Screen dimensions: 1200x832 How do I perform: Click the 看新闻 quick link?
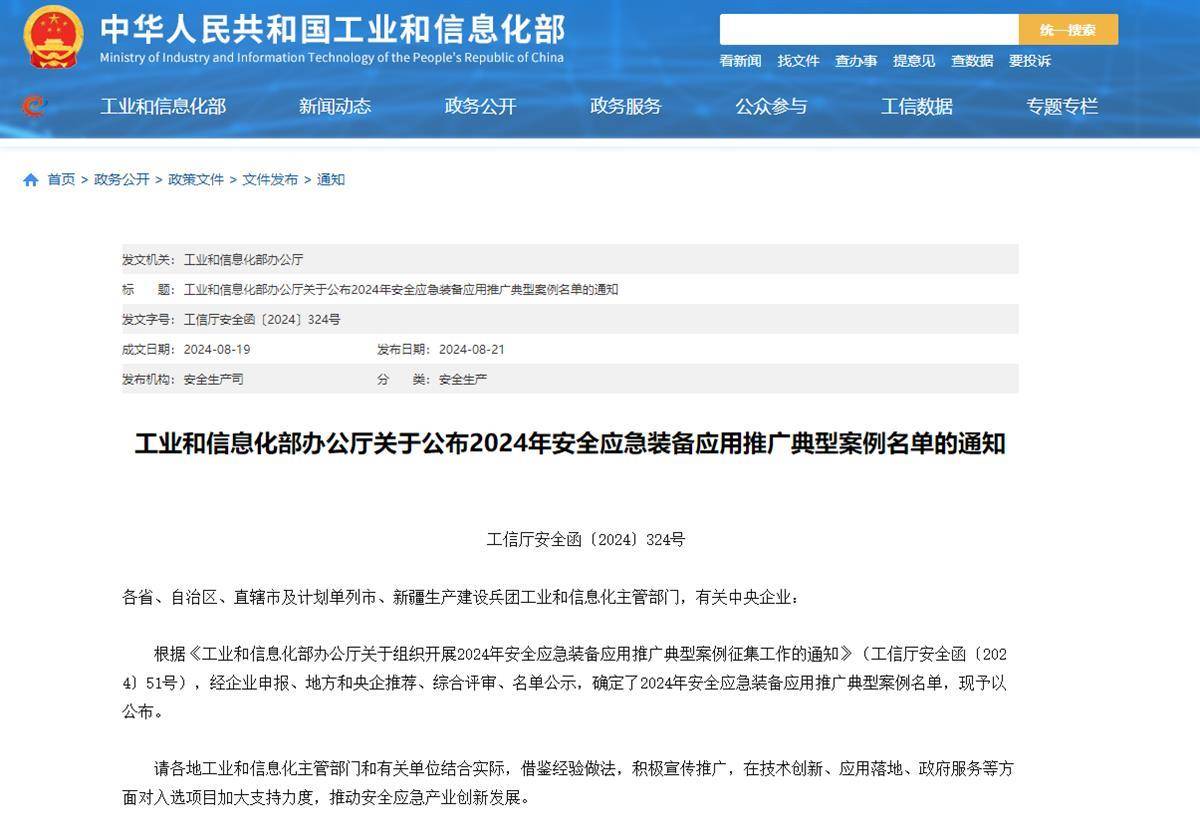[740, 61]
